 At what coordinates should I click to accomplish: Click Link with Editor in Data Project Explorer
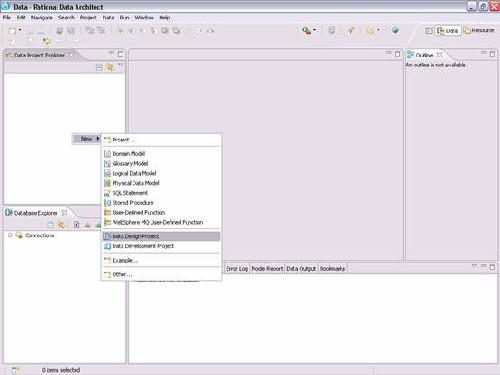coord(110,67)
